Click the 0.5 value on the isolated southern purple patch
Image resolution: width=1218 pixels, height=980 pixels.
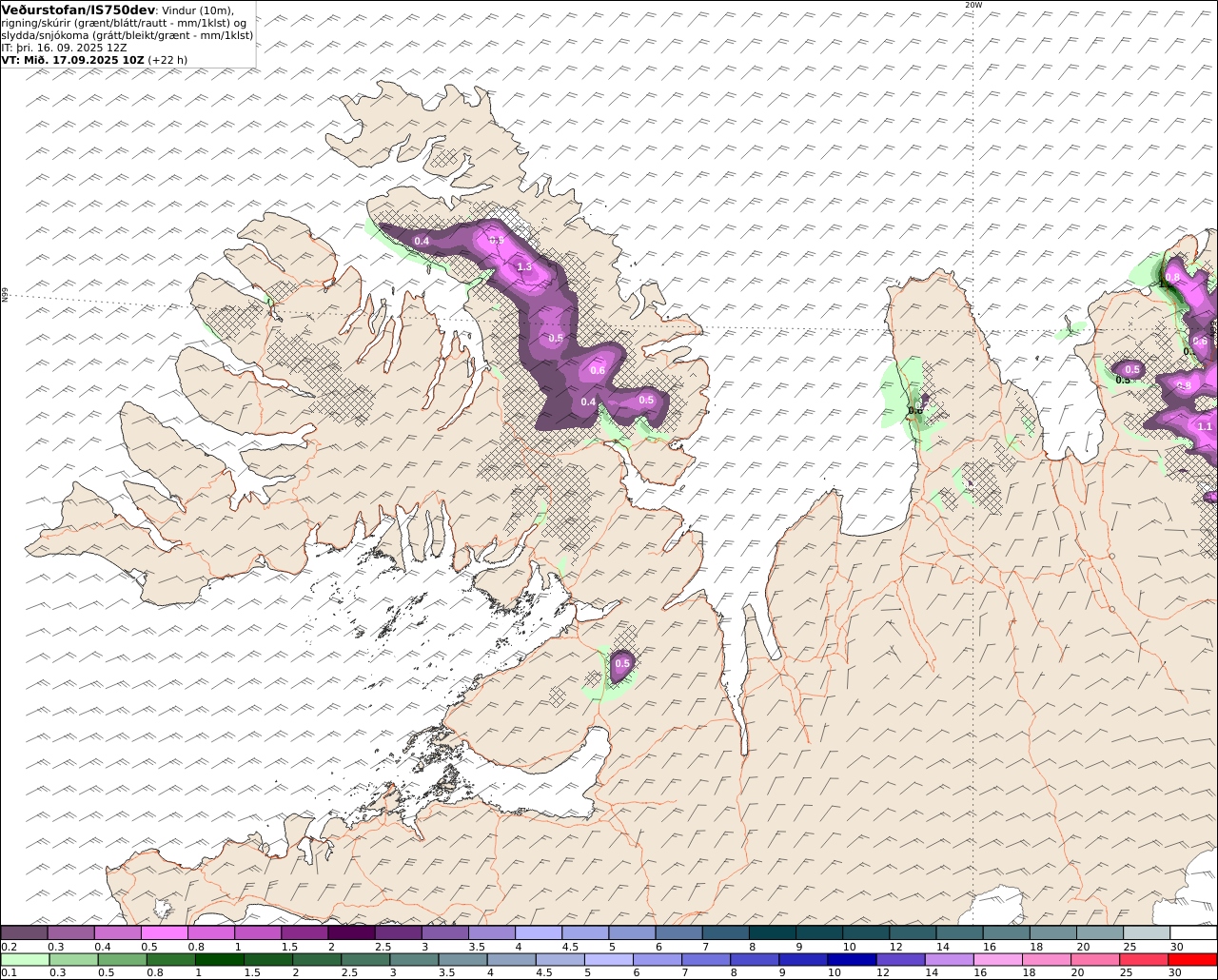click(622, 663)
